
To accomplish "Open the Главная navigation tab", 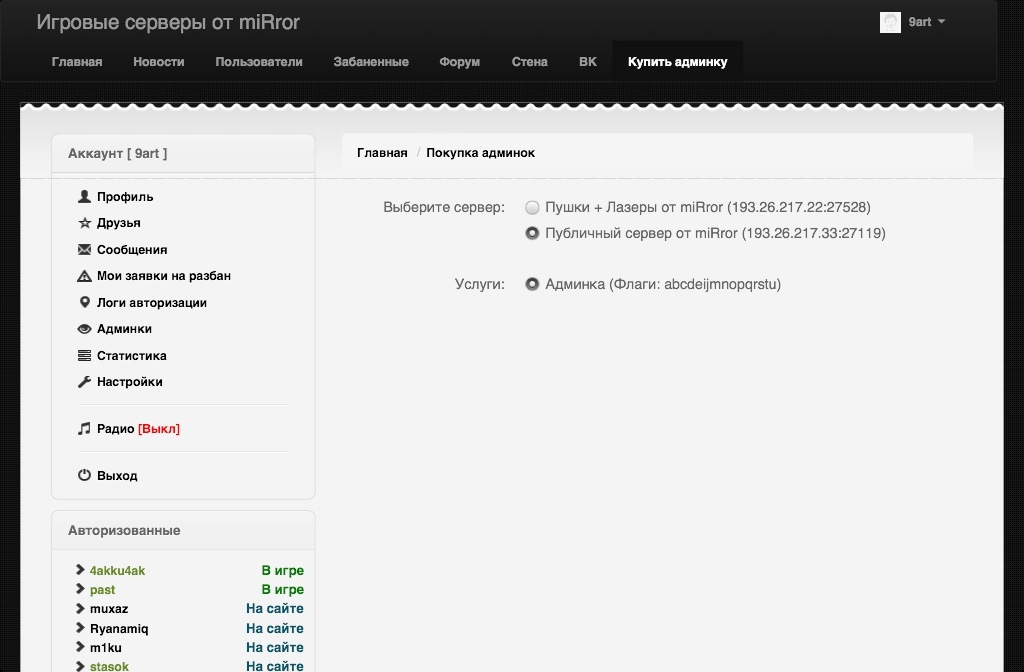I will tap(77, 62).
